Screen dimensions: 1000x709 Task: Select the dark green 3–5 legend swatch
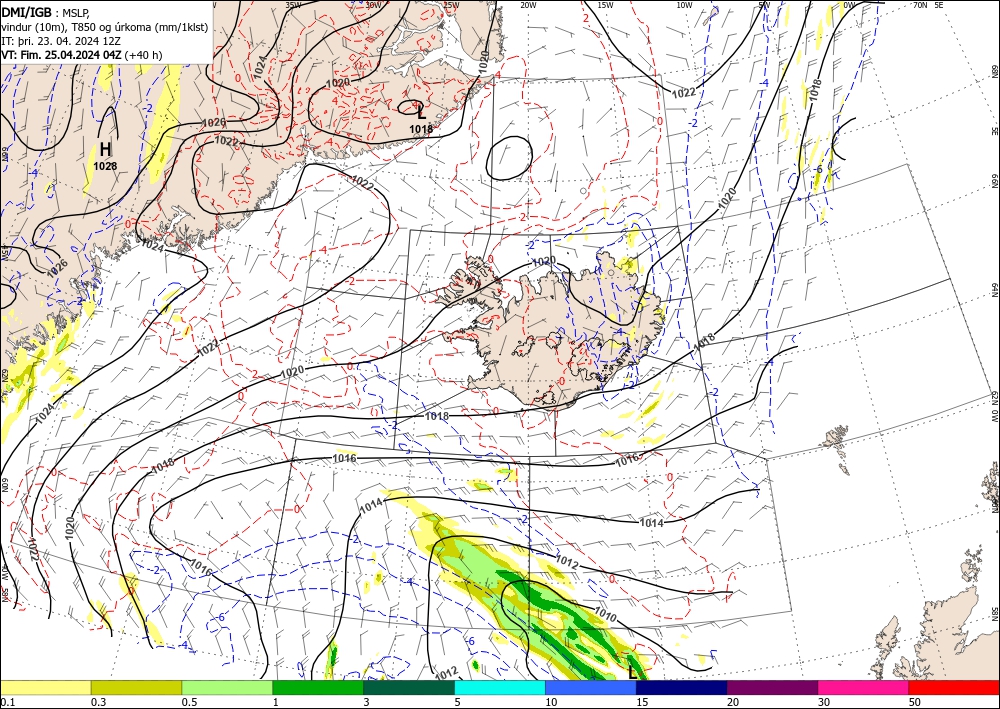(x=409, y=687)
